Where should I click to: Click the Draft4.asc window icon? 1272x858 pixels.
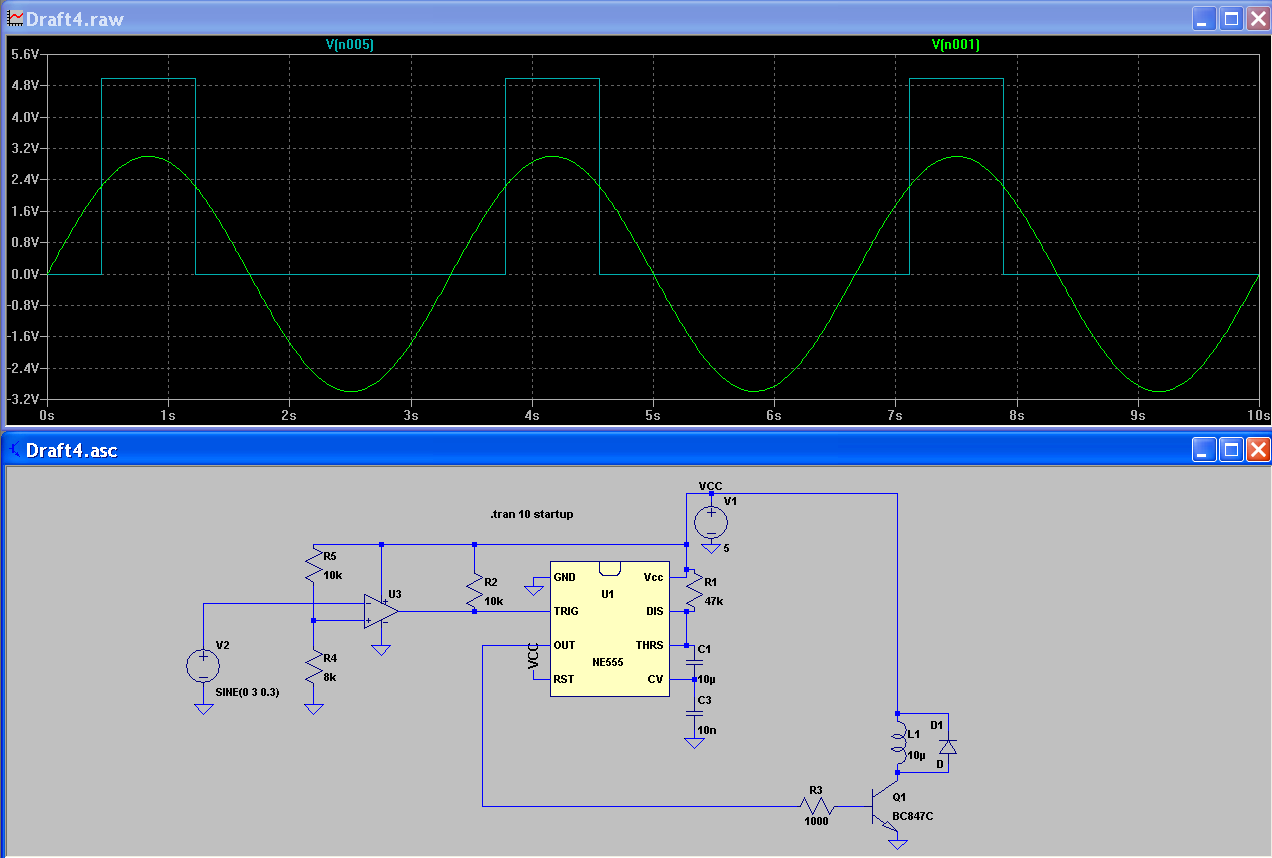point(14,450)
